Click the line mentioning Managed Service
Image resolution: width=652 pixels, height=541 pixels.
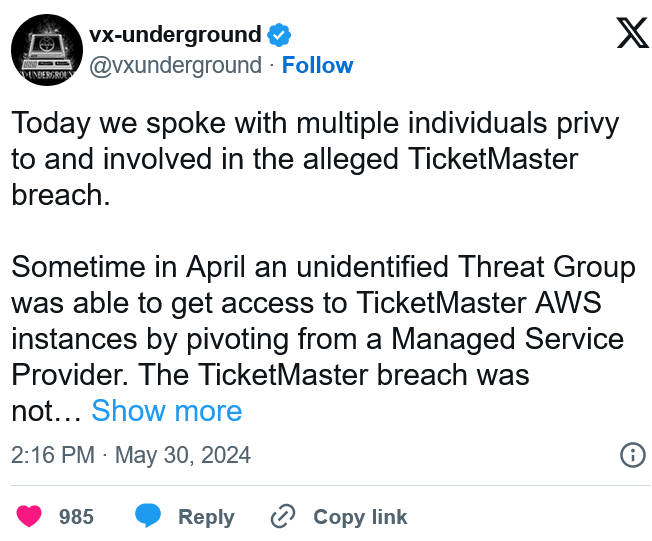317,339
